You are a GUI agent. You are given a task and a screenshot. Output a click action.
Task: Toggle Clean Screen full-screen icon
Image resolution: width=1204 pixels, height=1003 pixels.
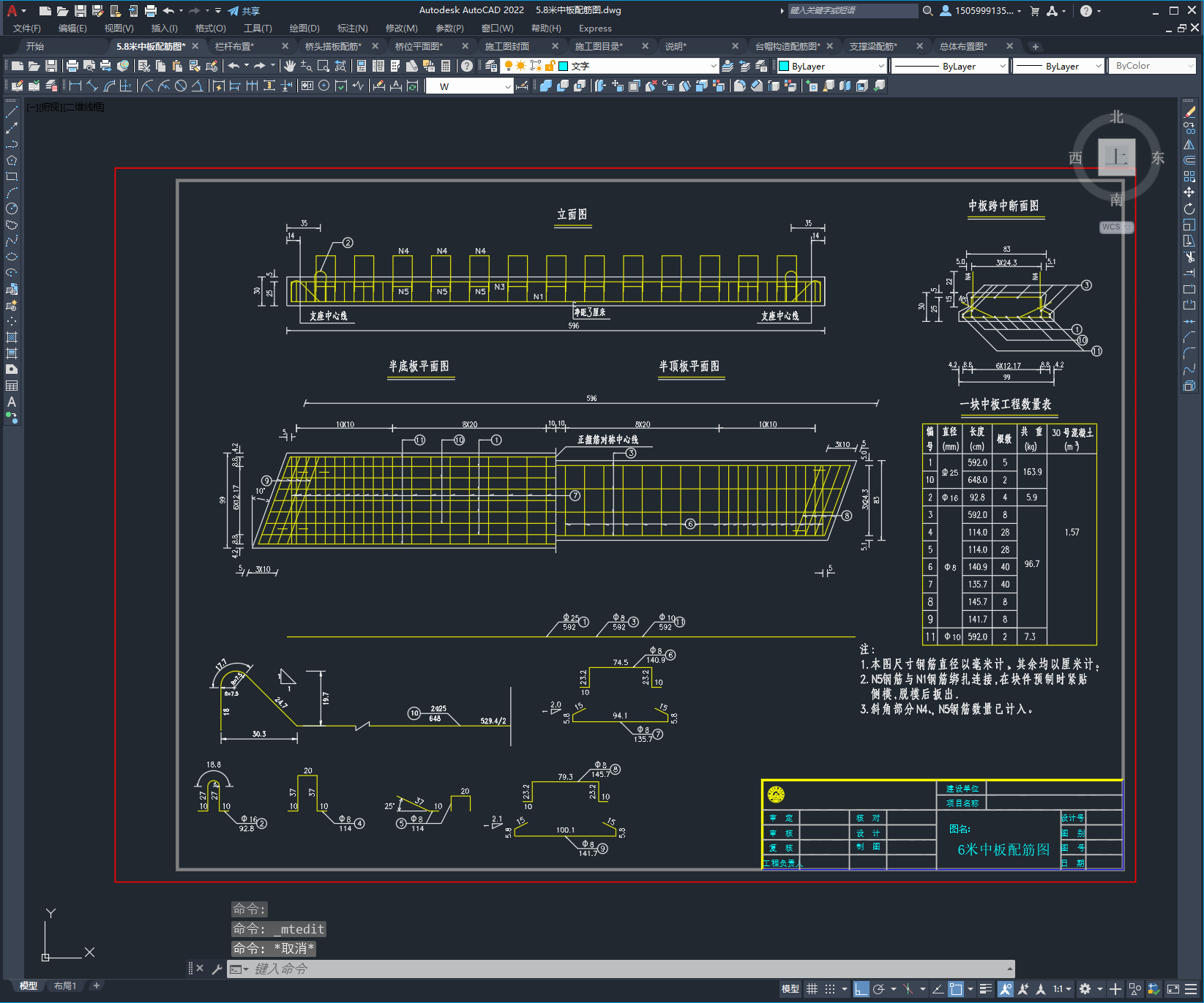1173,989
